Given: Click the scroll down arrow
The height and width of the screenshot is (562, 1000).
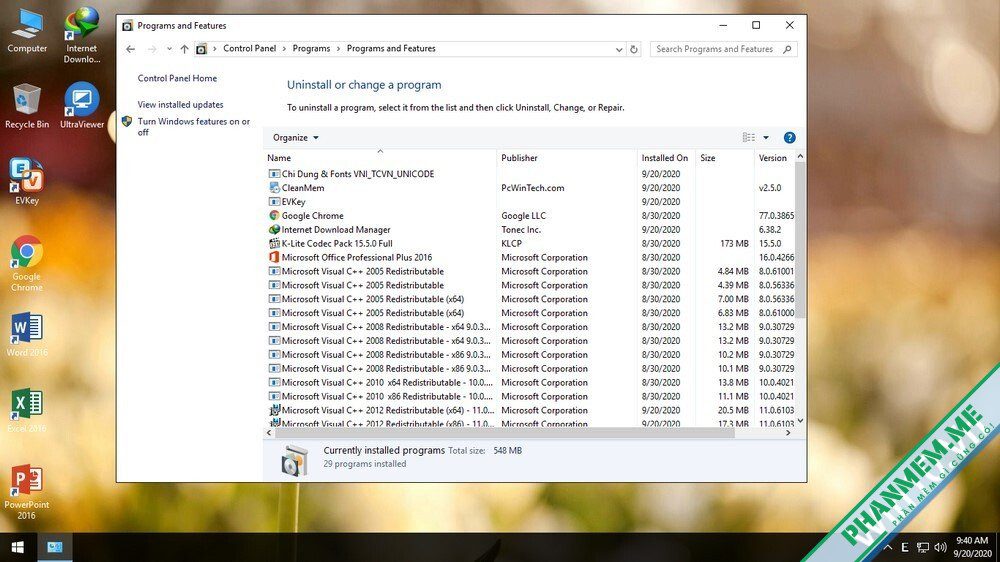Looking at the screenshot, I should [800, 422].
